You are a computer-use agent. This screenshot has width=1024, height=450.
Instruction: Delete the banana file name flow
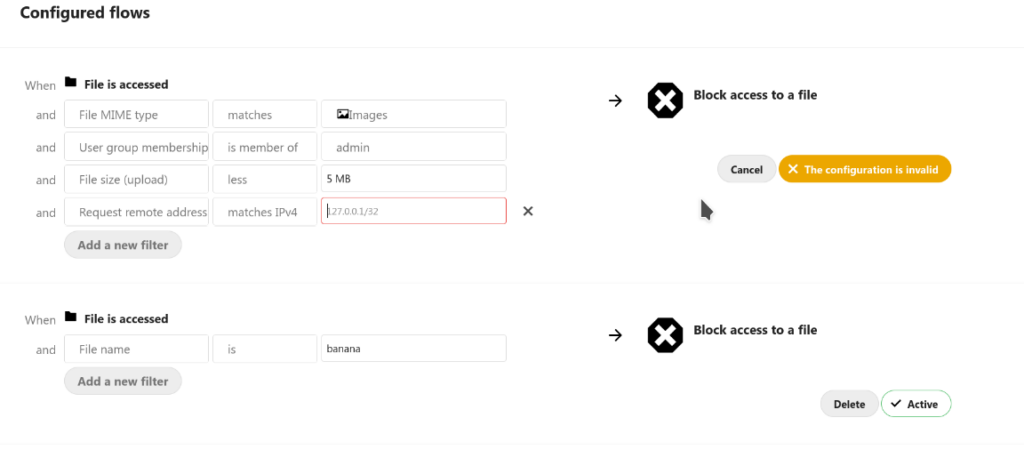coord(849,404)
